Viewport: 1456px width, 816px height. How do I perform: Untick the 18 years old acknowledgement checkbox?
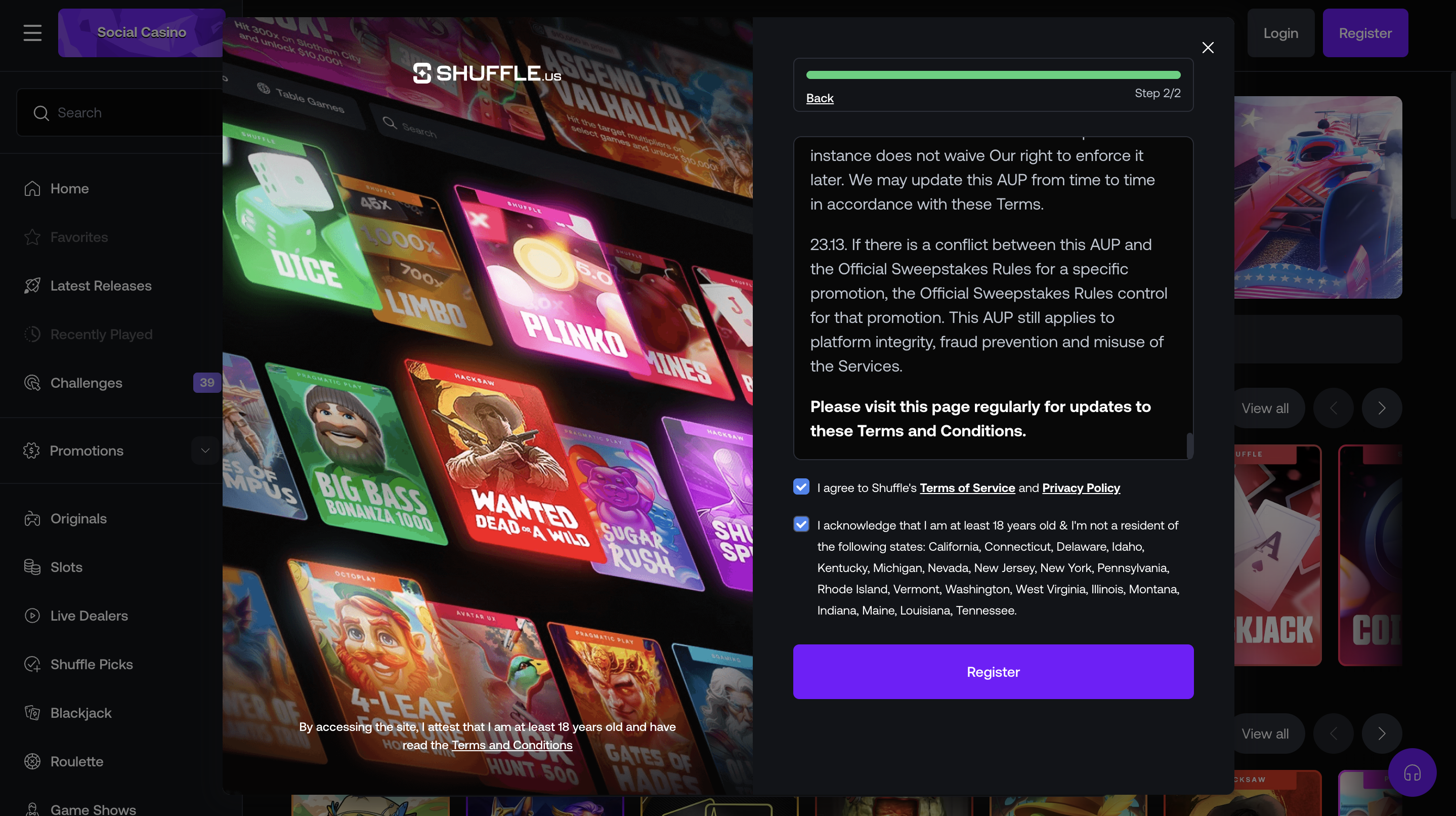[x=801, y=524]
